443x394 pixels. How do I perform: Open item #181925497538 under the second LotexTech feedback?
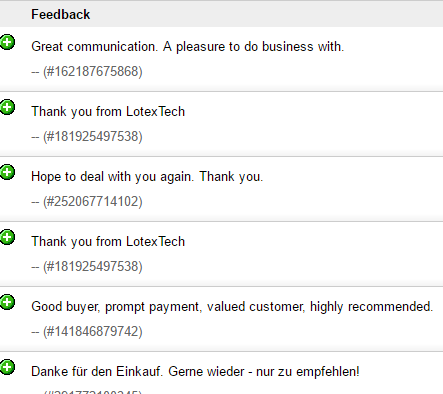pos(92,266)
